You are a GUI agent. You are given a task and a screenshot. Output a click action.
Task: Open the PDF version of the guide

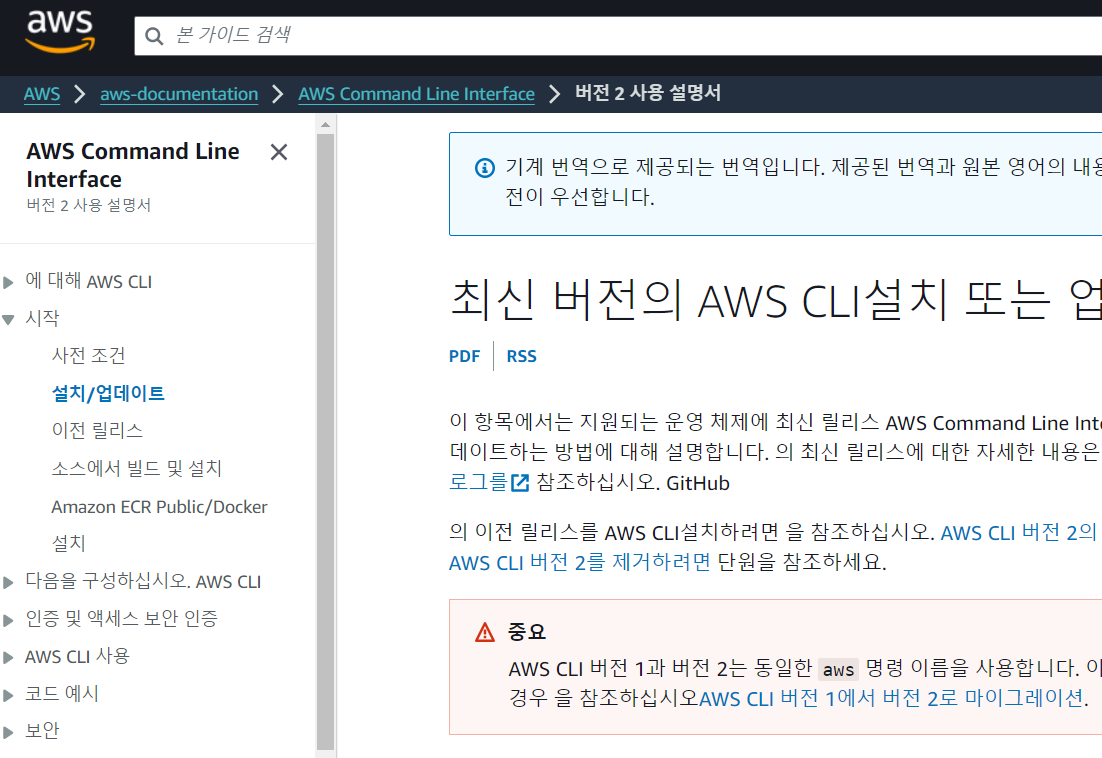pos(464,355)
